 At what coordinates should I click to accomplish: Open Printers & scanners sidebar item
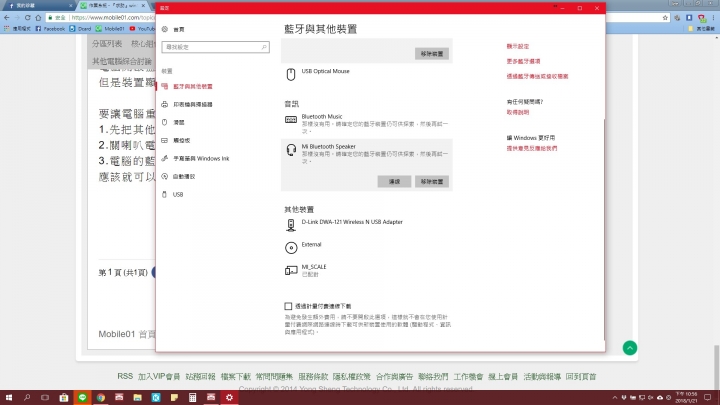(193, 104)
